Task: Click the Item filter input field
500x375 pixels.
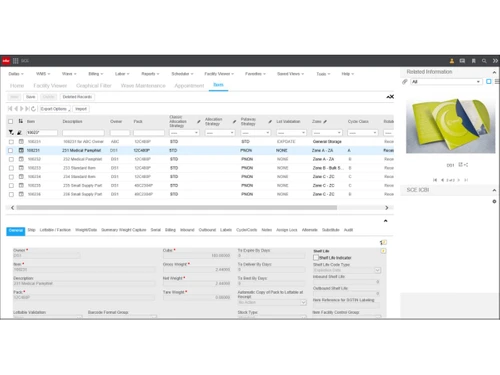Action: [42, 133]
